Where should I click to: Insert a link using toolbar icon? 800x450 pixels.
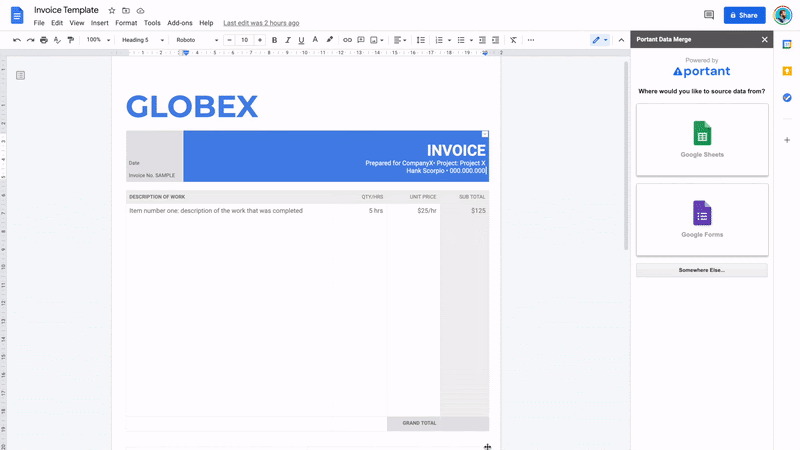click(x=347, y=40)
